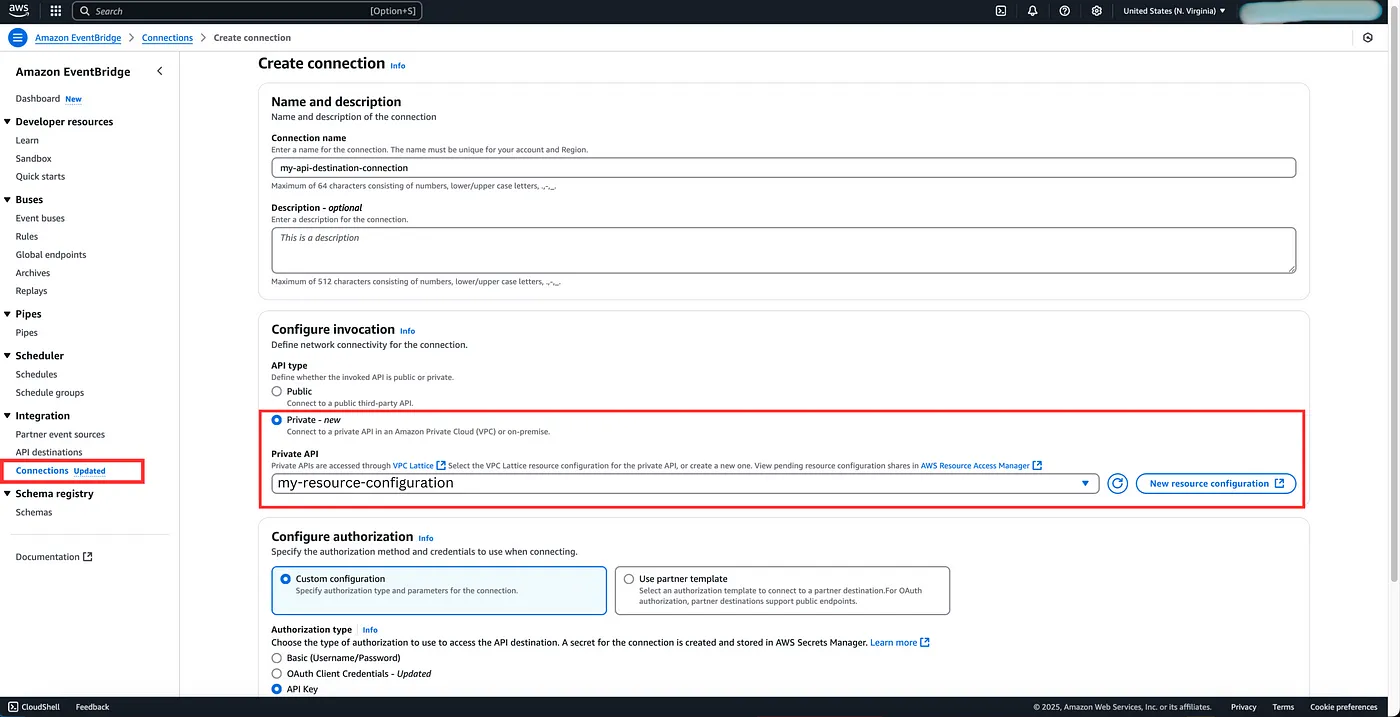
Task: Open the help question mark icon
Action: 1064,11
